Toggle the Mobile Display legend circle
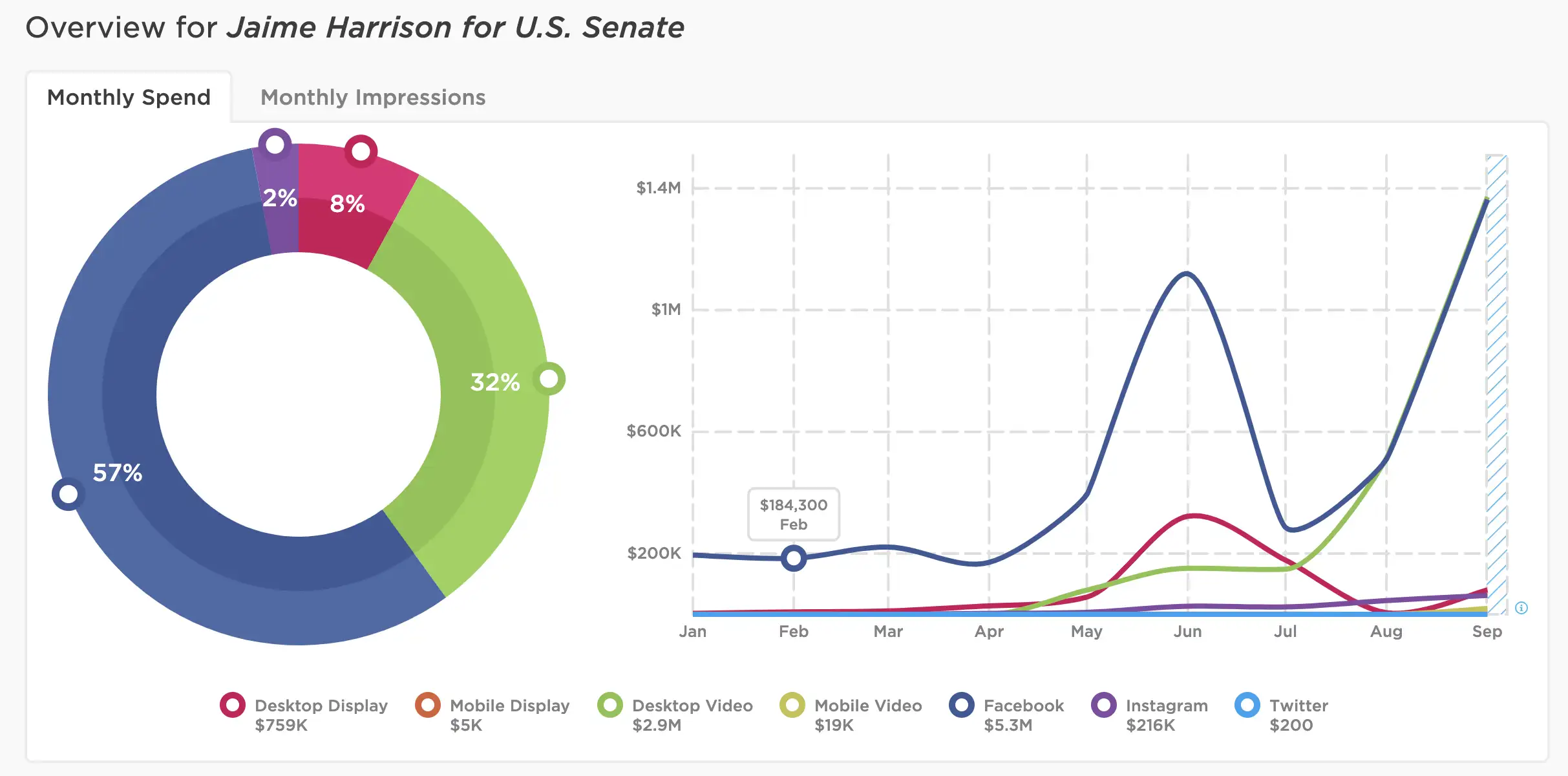This screenshot has height=776, width=1568. (427, 705)
